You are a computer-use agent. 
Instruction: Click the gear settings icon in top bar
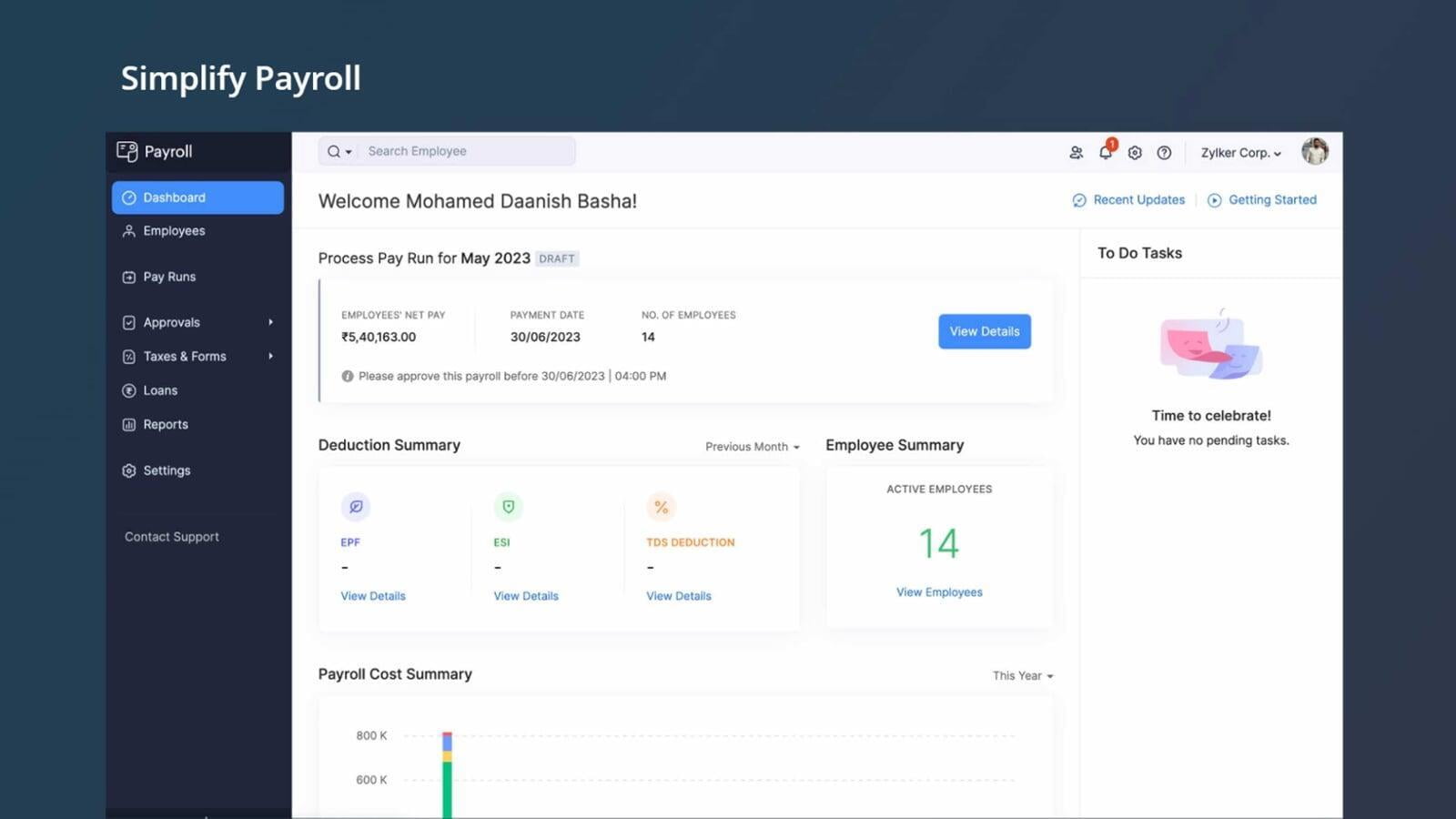[x=1135, y=153]
